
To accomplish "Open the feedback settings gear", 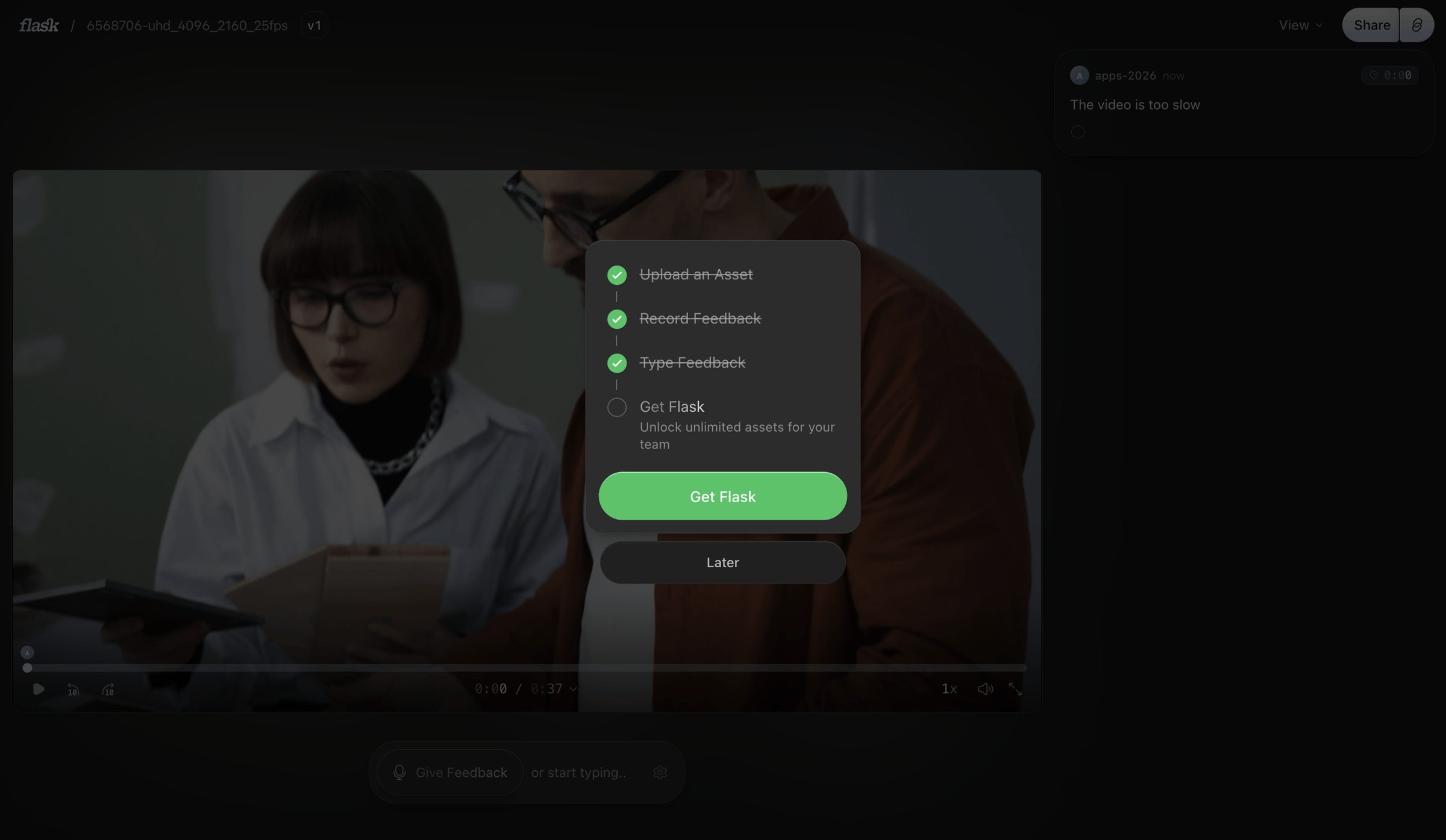I will point(660,773).
